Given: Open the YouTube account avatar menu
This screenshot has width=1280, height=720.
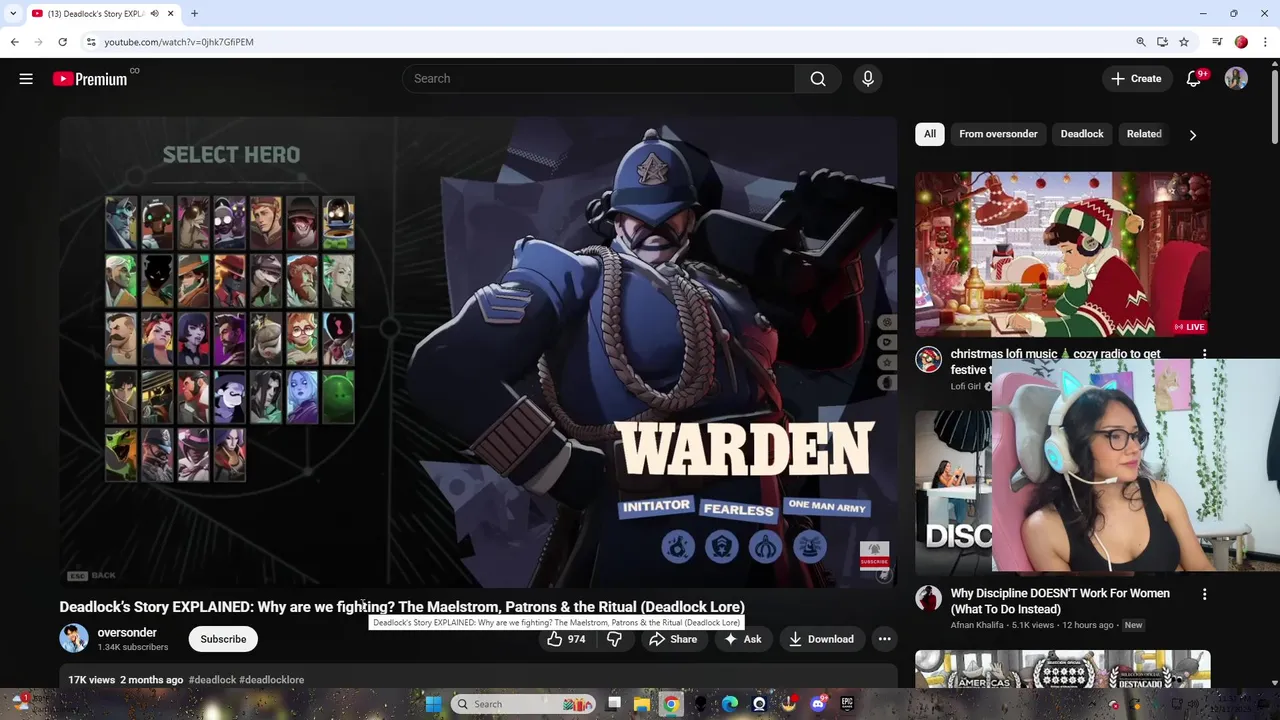Looking at the screenshot, I should (x=1236, y=79).
